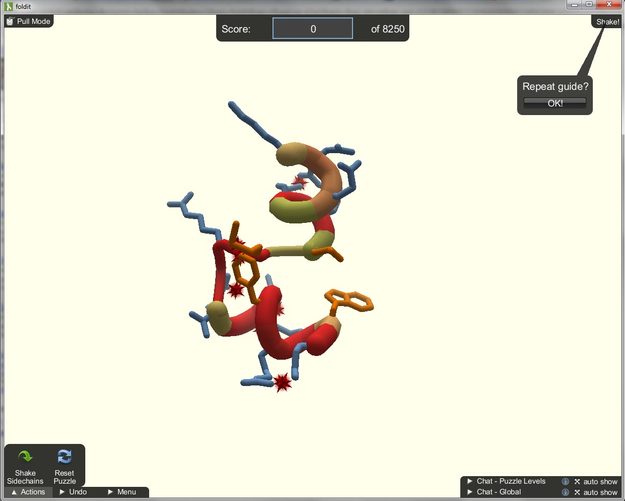Toggle auto show for Chat - Puzzle Levels
Image resolution: width=625 pixels, height=501 pixels.
point(596,481)
